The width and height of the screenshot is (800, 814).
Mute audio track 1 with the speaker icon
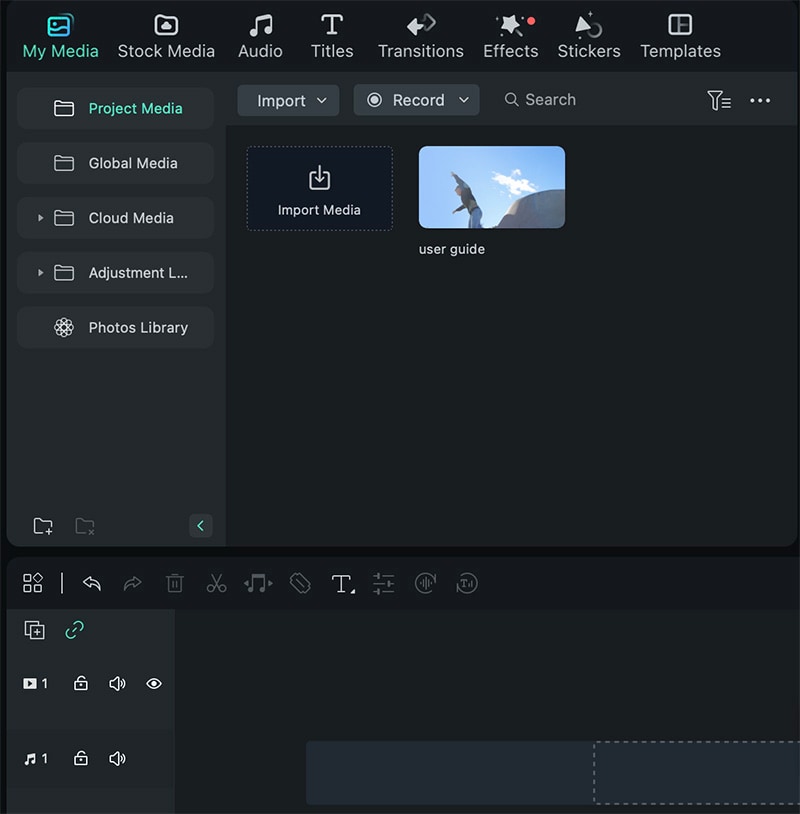coord(117,759)
